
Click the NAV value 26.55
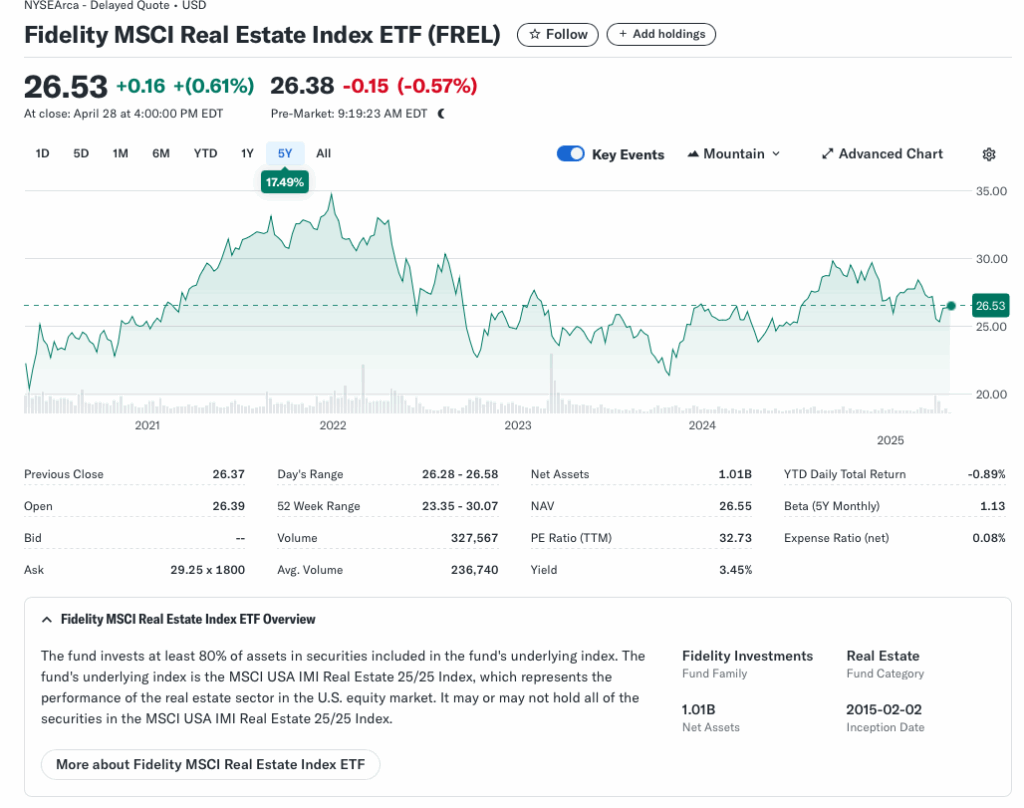click(735, 506)
